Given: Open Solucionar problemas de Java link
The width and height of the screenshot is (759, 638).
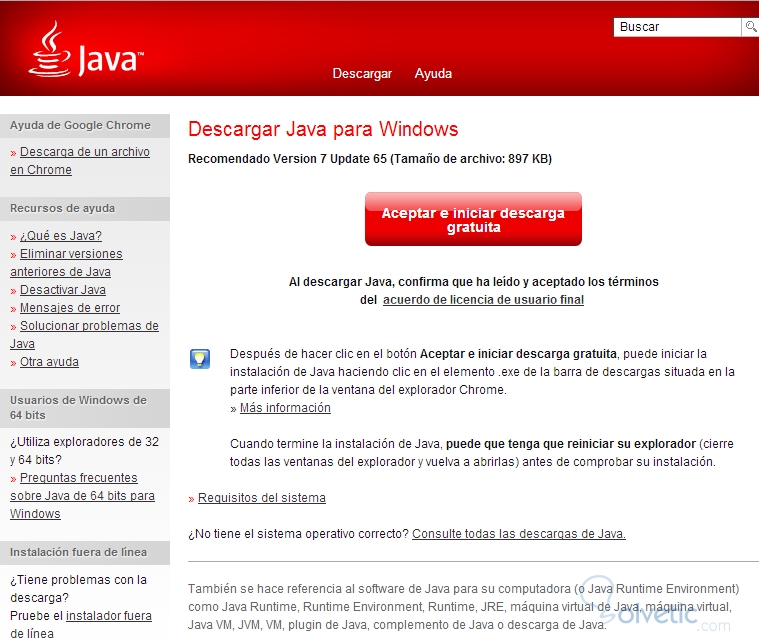Looking at the screenshot, I should click(x=84, y=335).
